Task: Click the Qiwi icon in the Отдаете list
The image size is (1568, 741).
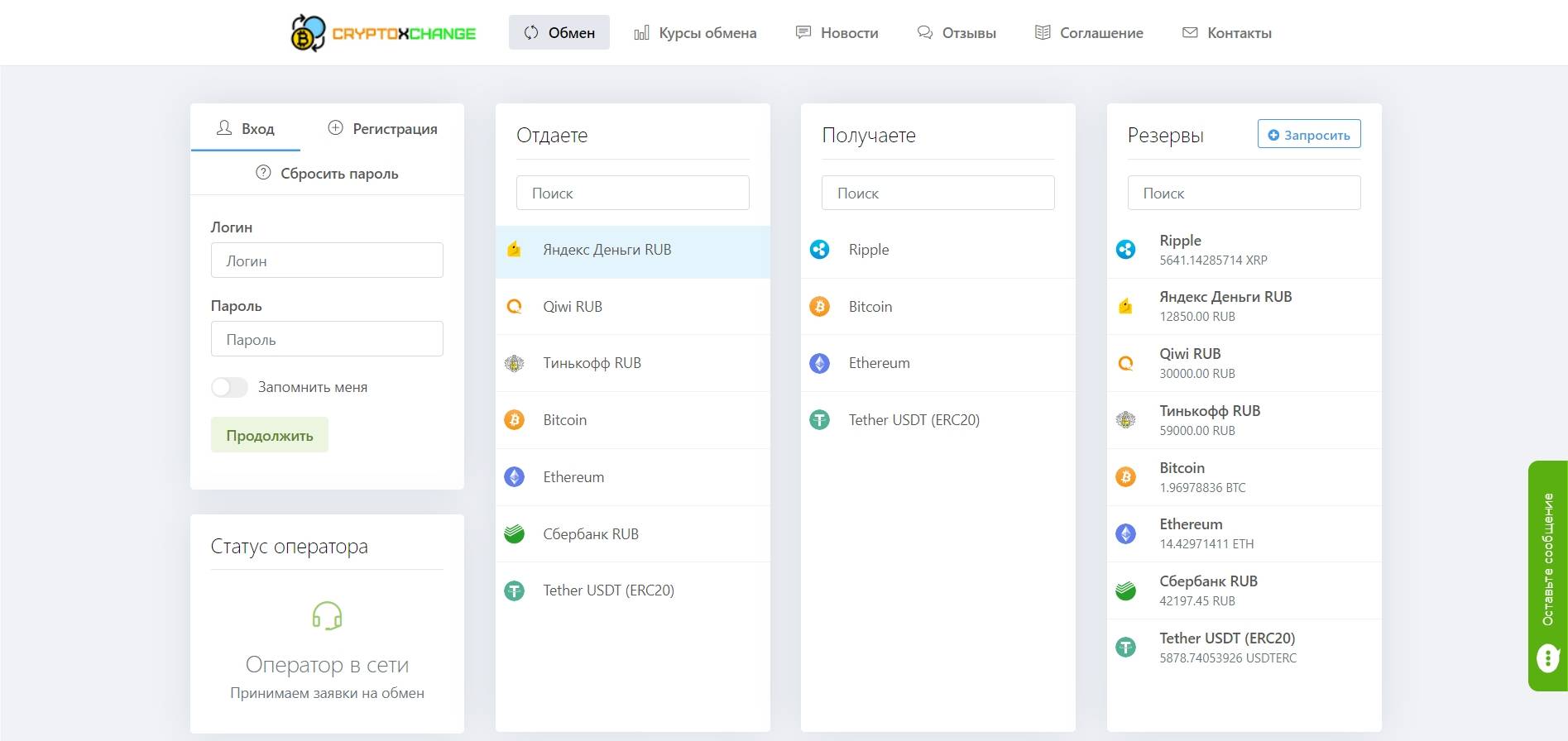Action: [x=514, y=307]
